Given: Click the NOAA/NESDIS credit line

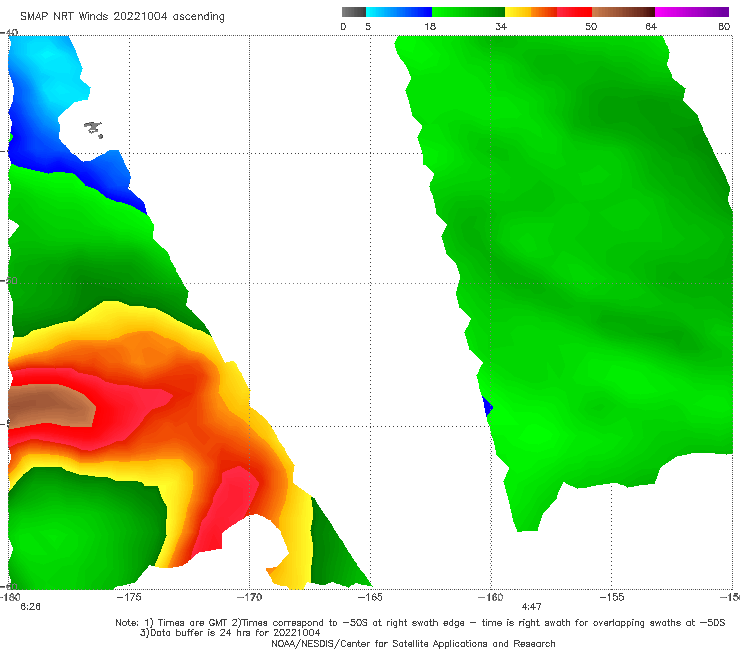Looking at the screenshot, I should pos(413,643).
